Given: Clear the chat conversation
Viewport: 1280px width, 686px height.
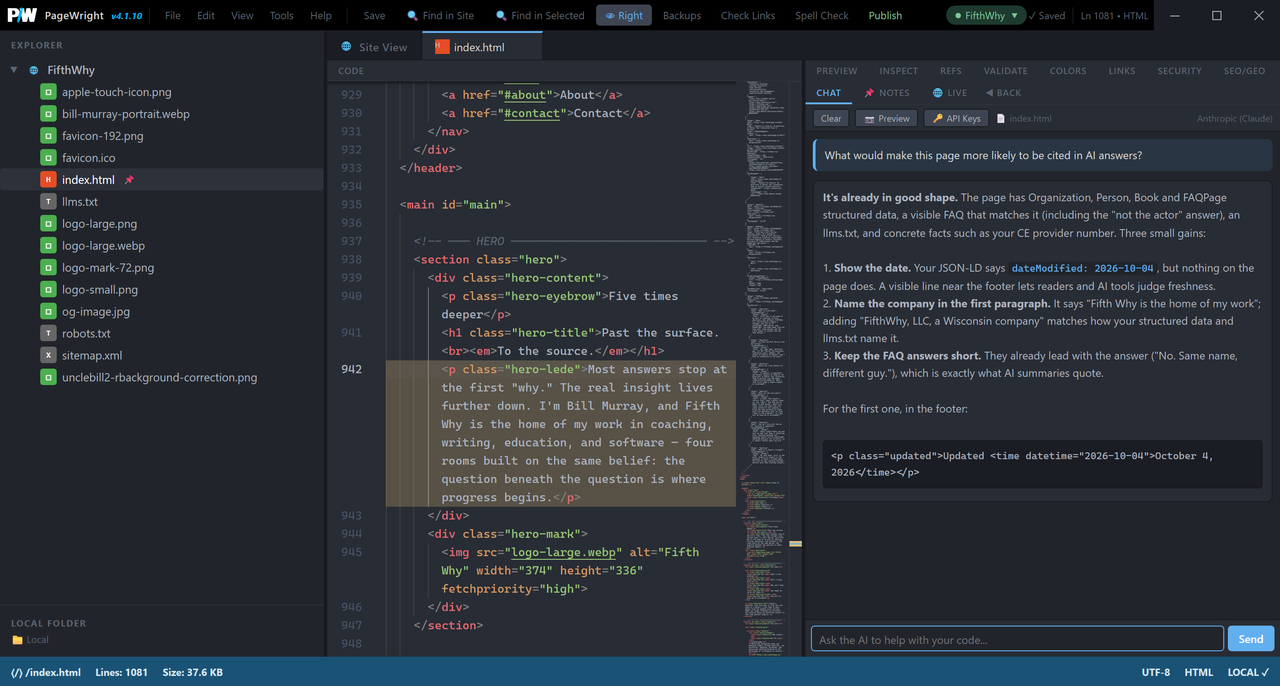Looking at the screenshot, I should coord(831,118).
